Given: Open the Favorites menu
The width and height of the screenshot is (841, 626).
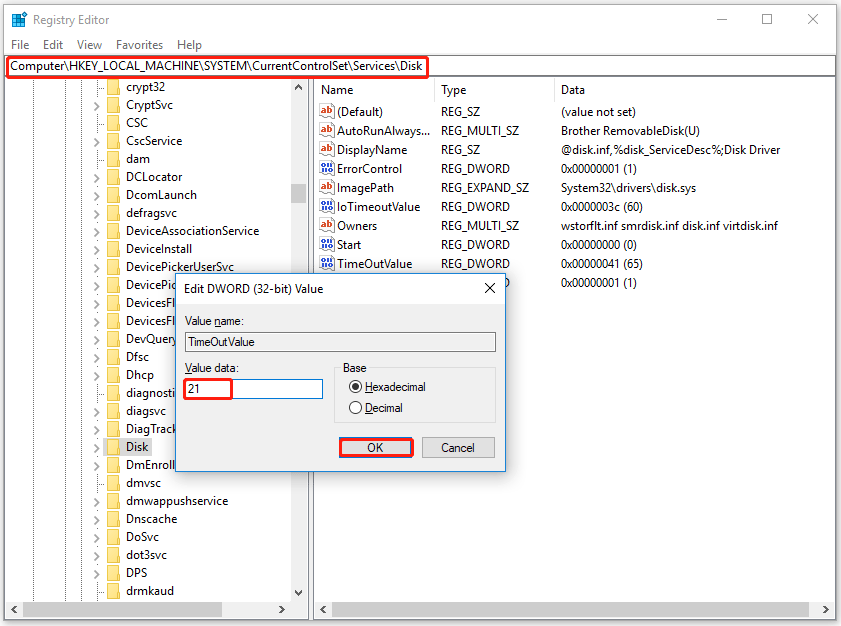Looking at the screenshot, I should pos(139,45).
